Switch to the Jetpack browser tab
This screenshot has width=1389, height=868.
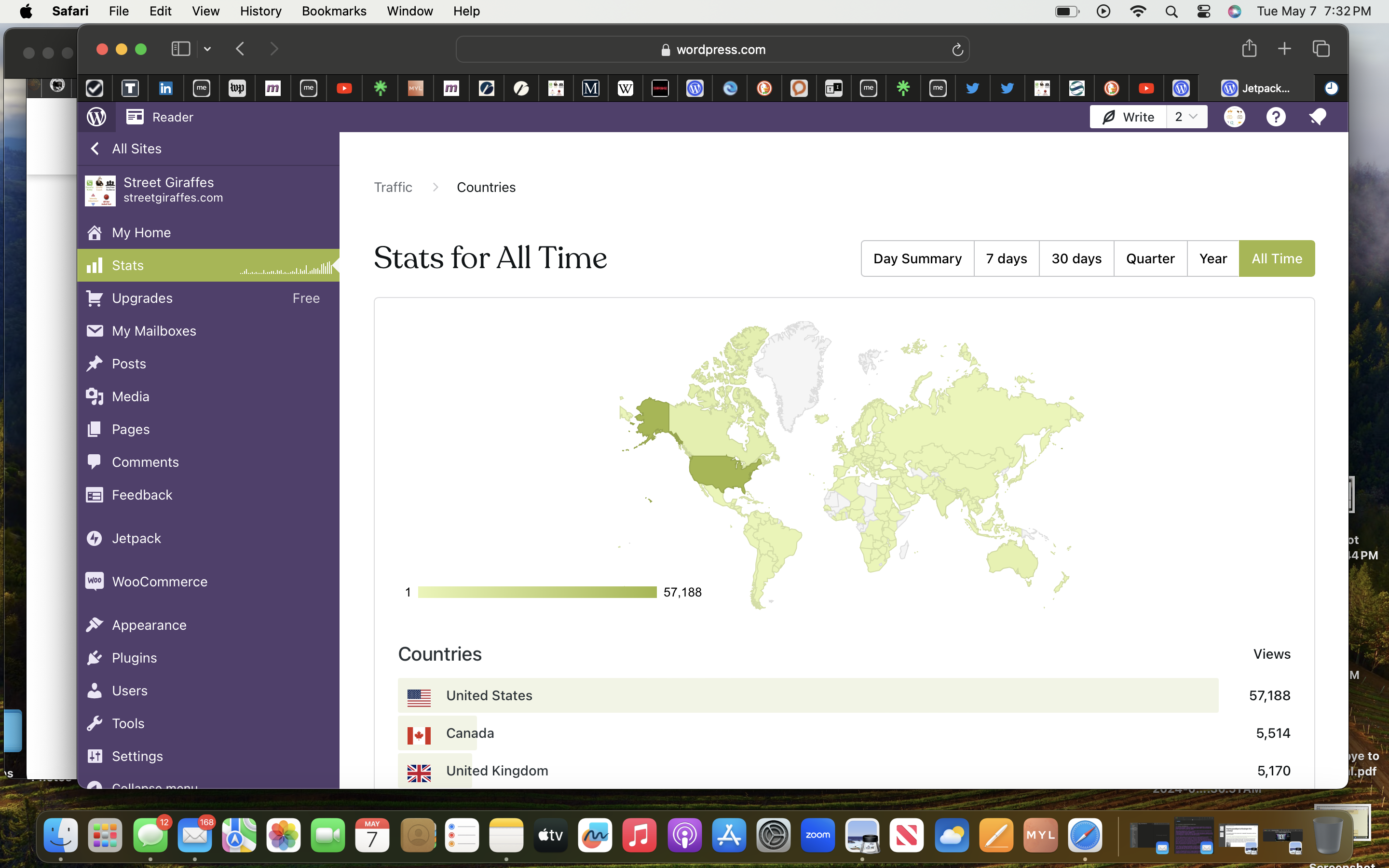1257,88
